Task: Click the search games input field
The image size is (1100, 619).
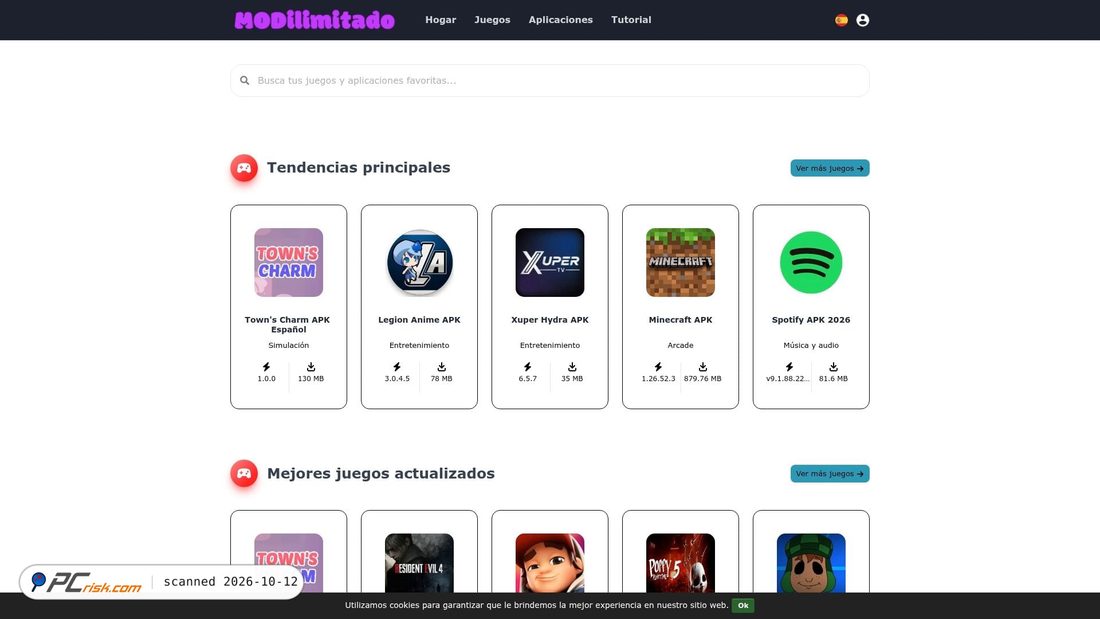Action: pos(549,81)
